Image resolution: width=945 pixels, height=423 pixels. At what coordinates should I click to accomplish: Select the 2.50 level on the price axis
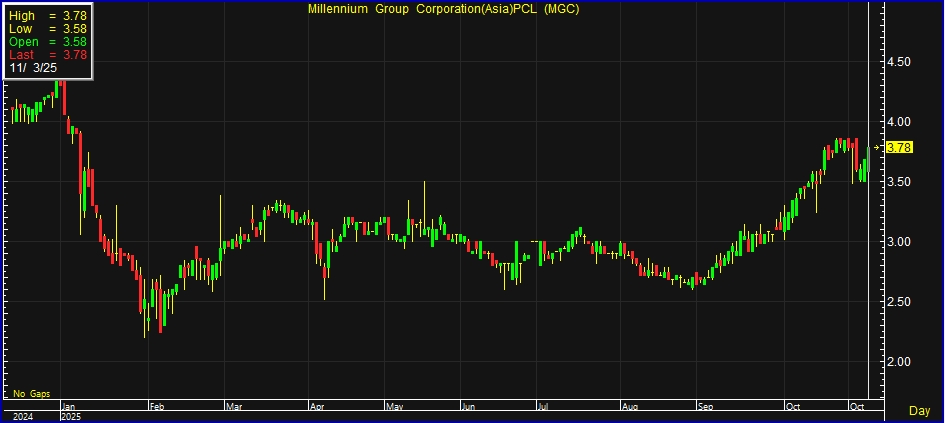899,302
